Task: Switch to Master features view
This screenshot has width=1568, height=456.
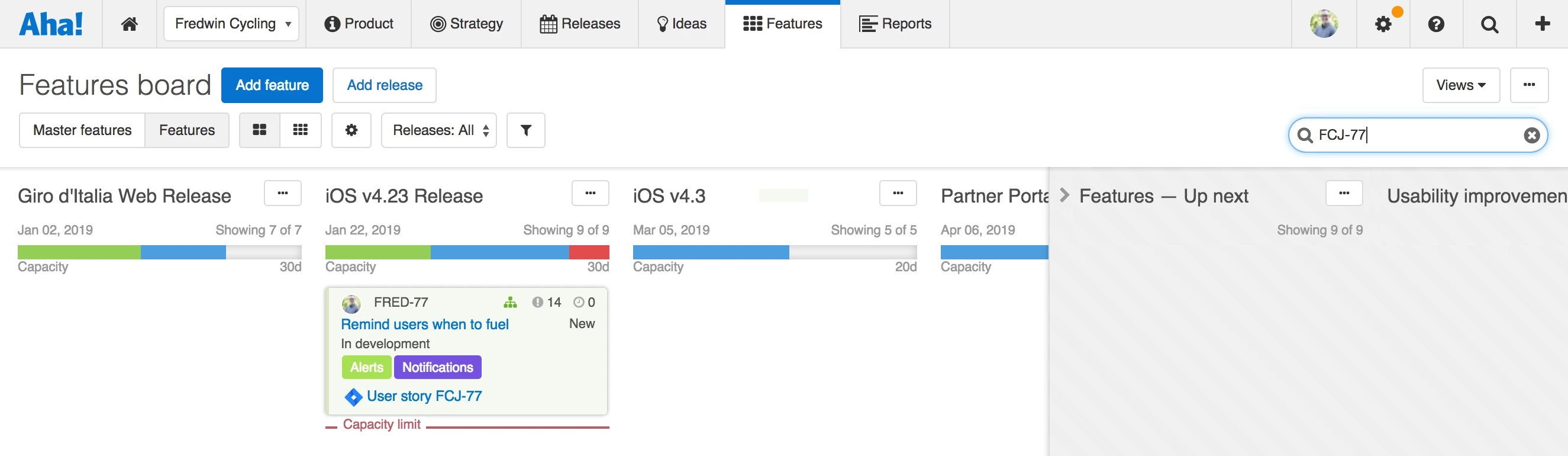Action: point(82,130)
